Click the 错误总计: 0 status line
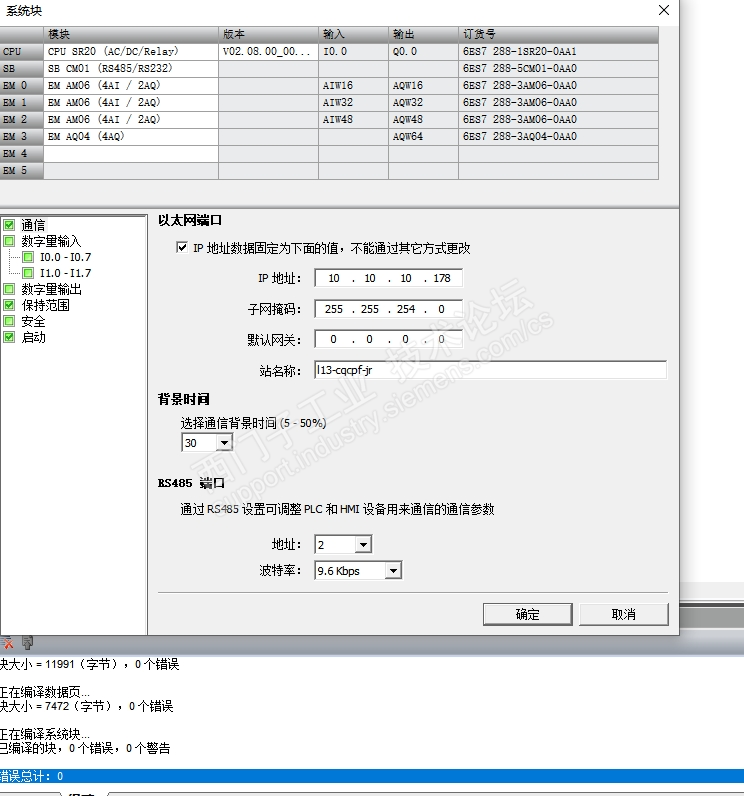Viewport: 744px width, 796px height. pos(372,776)
